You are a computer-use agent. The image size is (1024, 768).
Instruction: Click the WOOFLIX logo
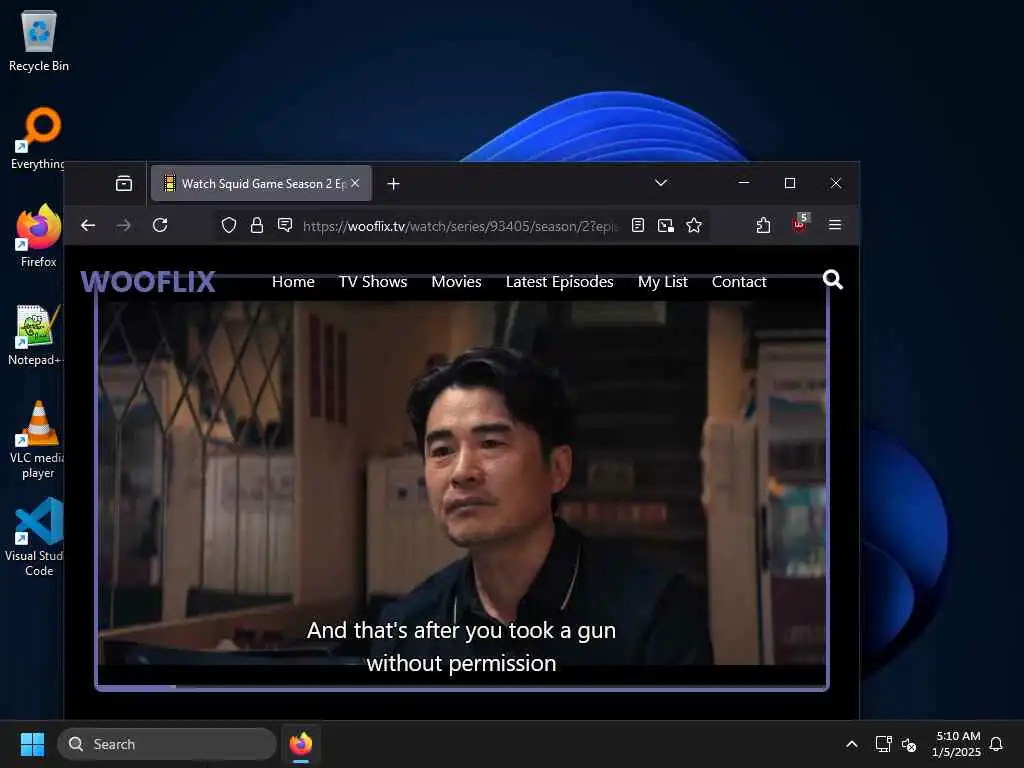(x=148, y=281)
